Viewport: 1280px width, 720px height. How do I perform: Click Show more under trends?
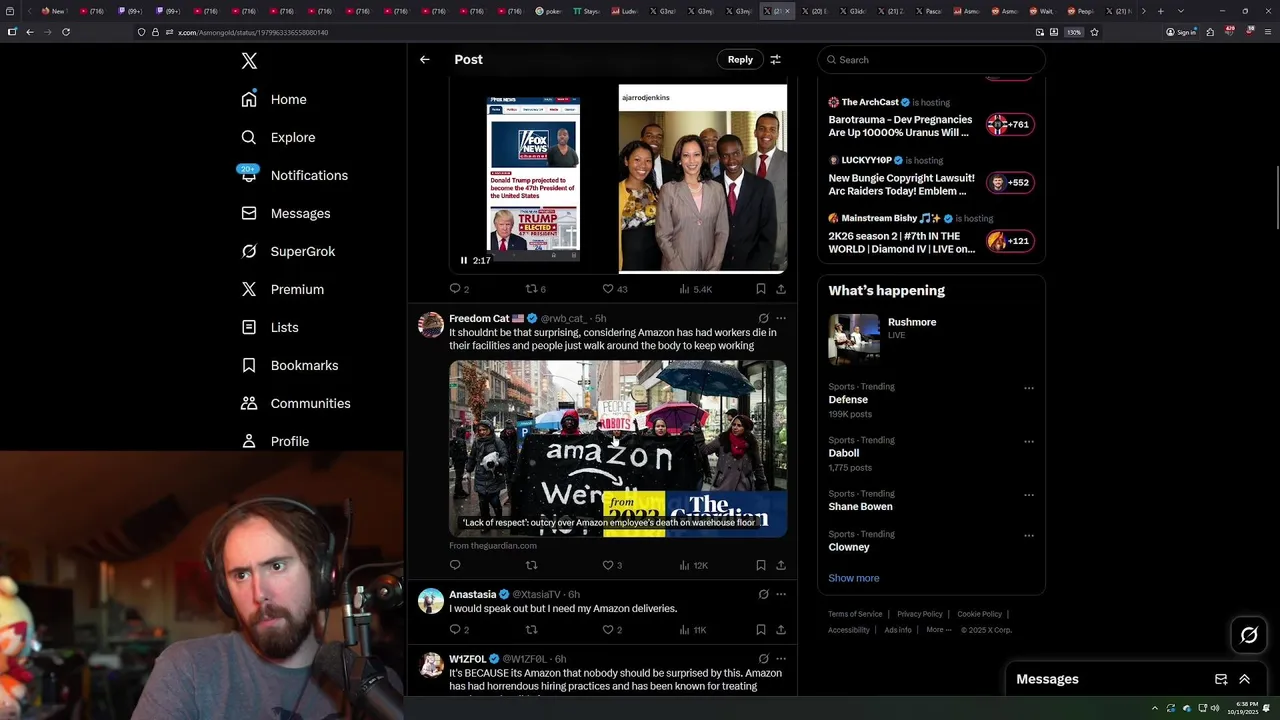point(853,578)
